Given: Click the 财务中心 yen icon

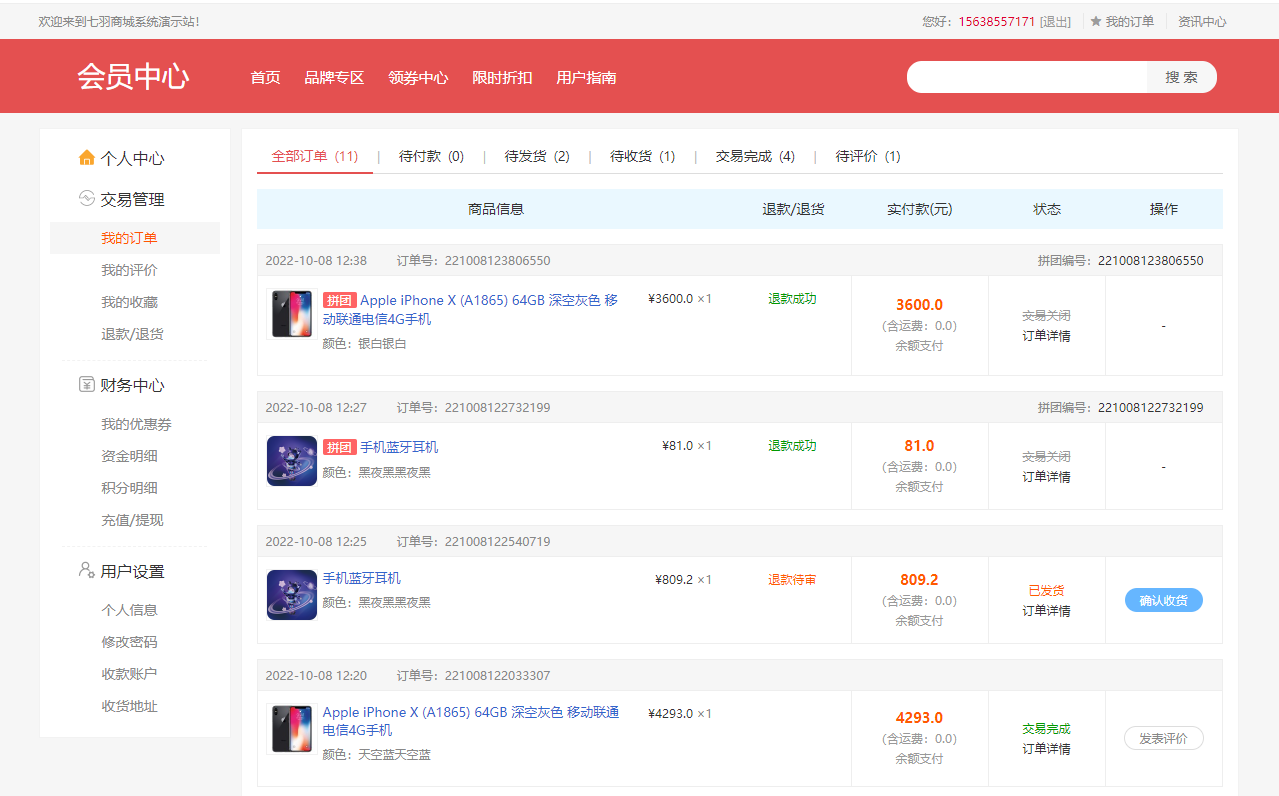Looking at the screenshot, I should [87, 385].
